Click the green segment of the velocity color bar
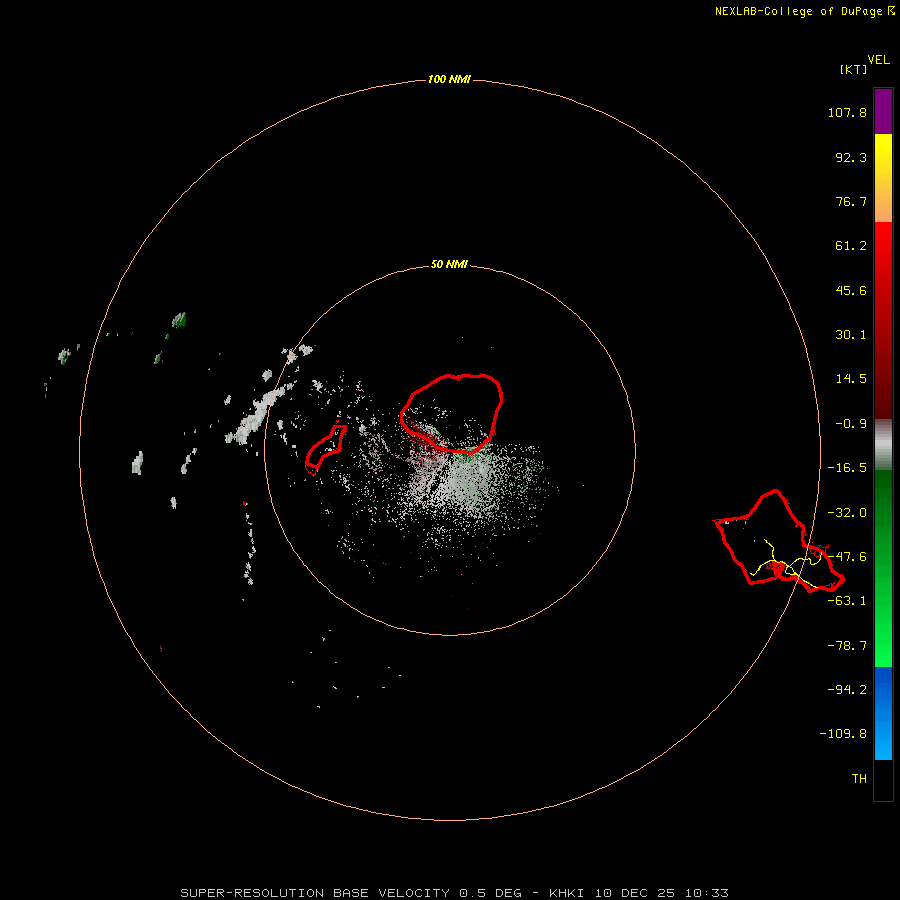 (883, 568)
